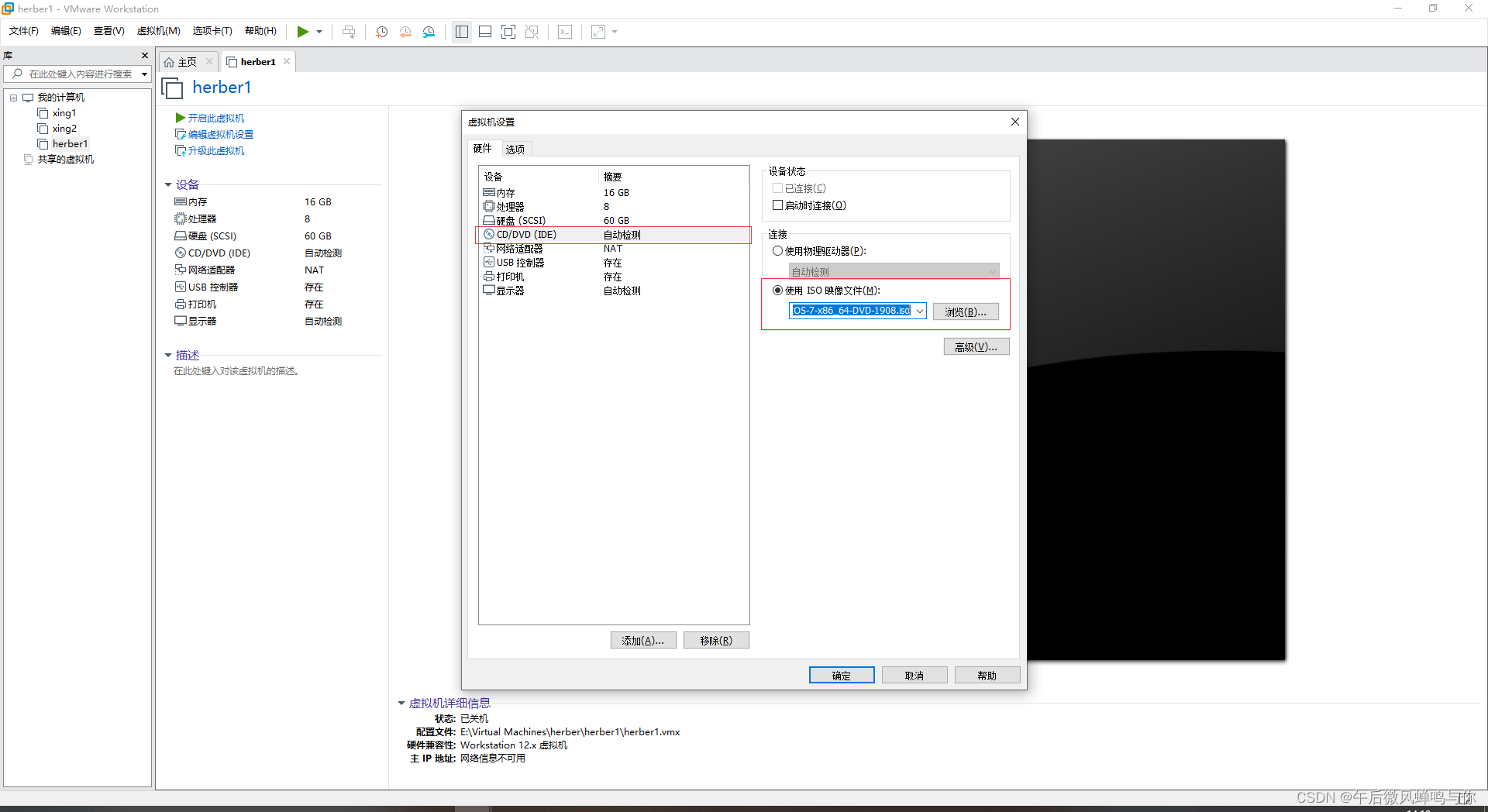Click 网络适配器 icon in summary device list
The width and height of the screenshot is (1488, 812).
180,270
